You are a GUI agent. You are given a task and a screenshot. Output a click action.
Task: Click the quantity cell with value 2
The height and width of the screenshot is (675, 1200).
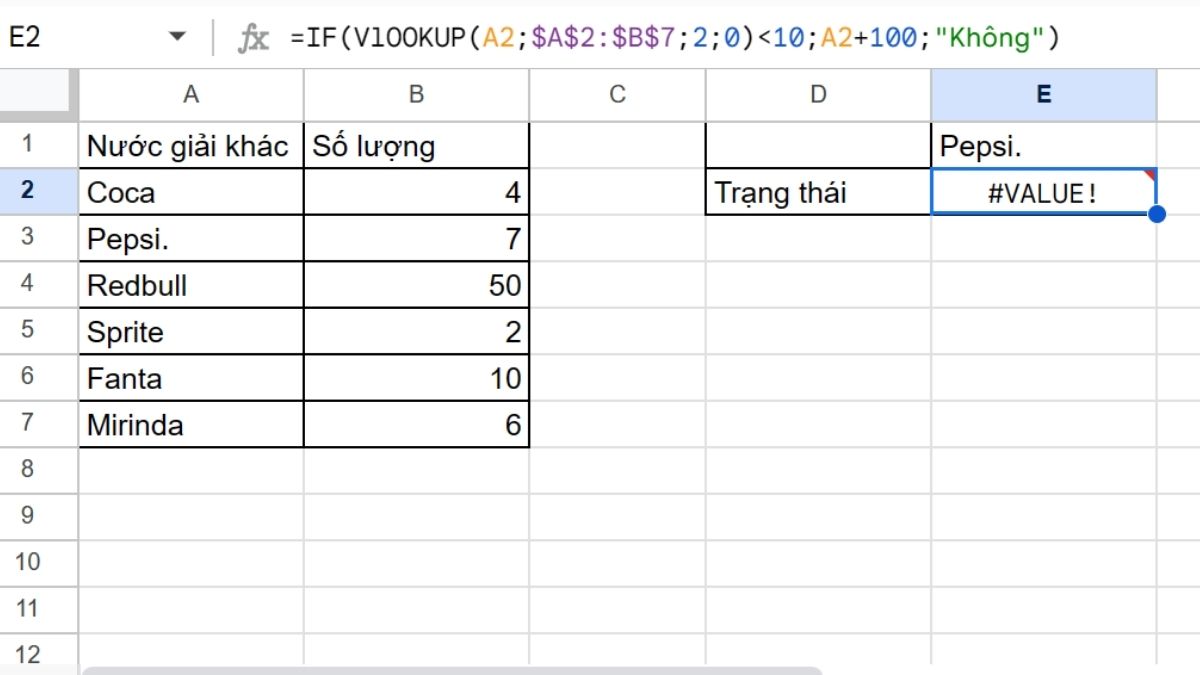click(417, 331)
